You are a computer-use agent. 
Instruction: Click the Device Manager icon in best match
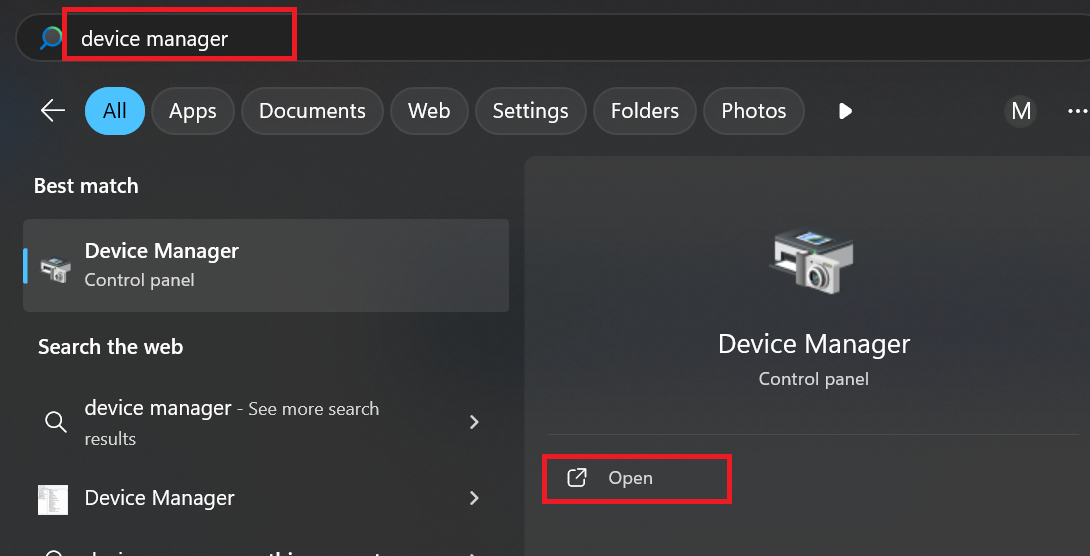point(56,270)
